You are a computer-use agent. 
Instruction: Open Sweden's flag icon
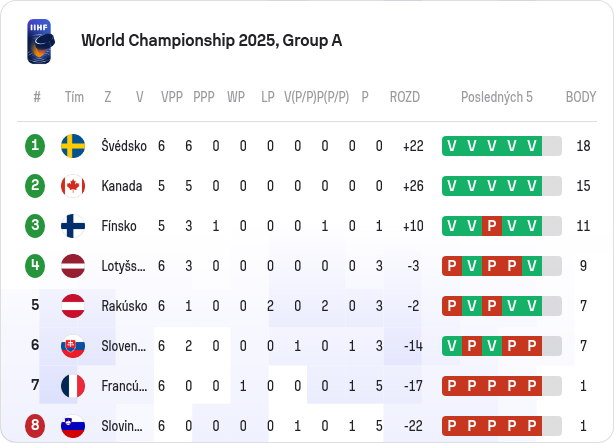(73, 146)
